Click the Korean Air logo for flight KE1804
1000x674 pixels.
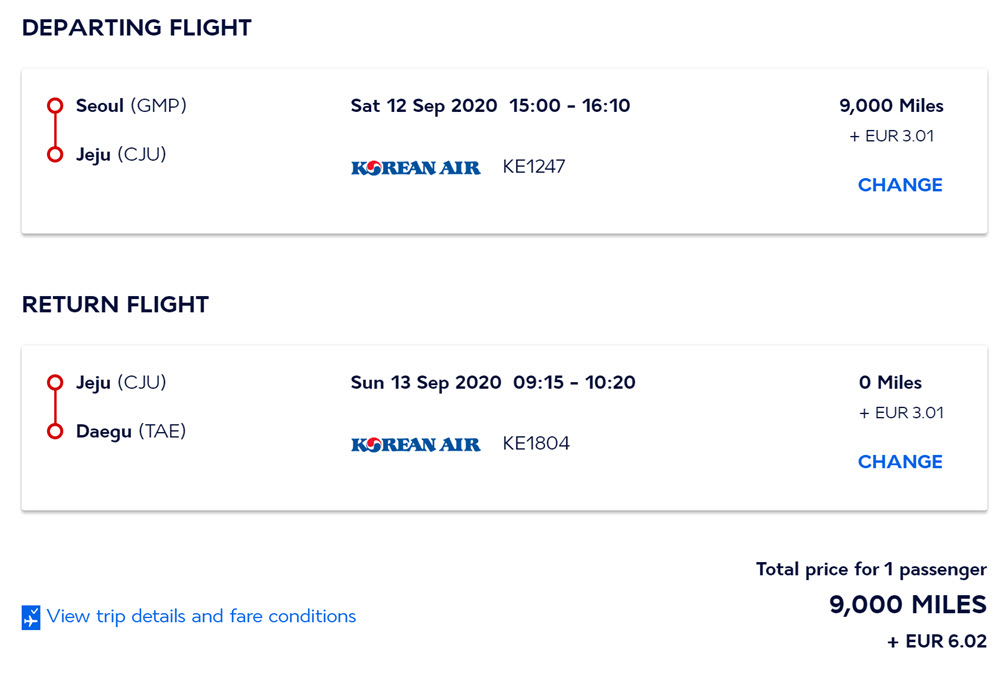(x=416, y=444)
